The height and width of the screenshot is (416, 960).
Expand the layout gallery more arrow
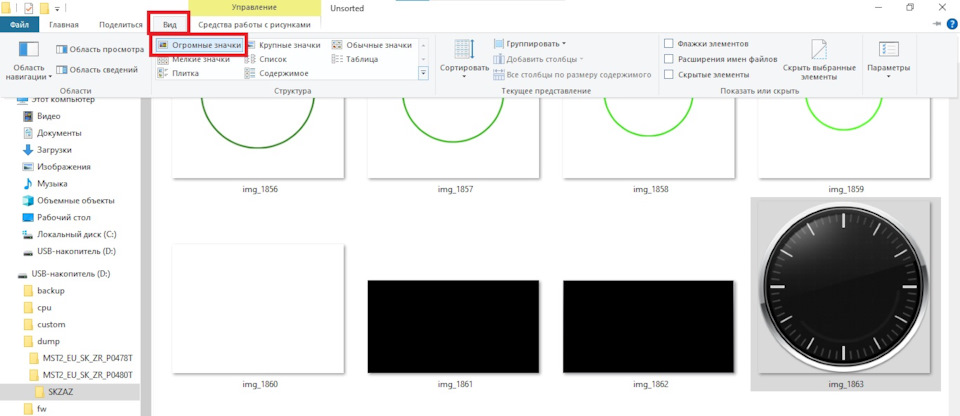click(422, 73)
